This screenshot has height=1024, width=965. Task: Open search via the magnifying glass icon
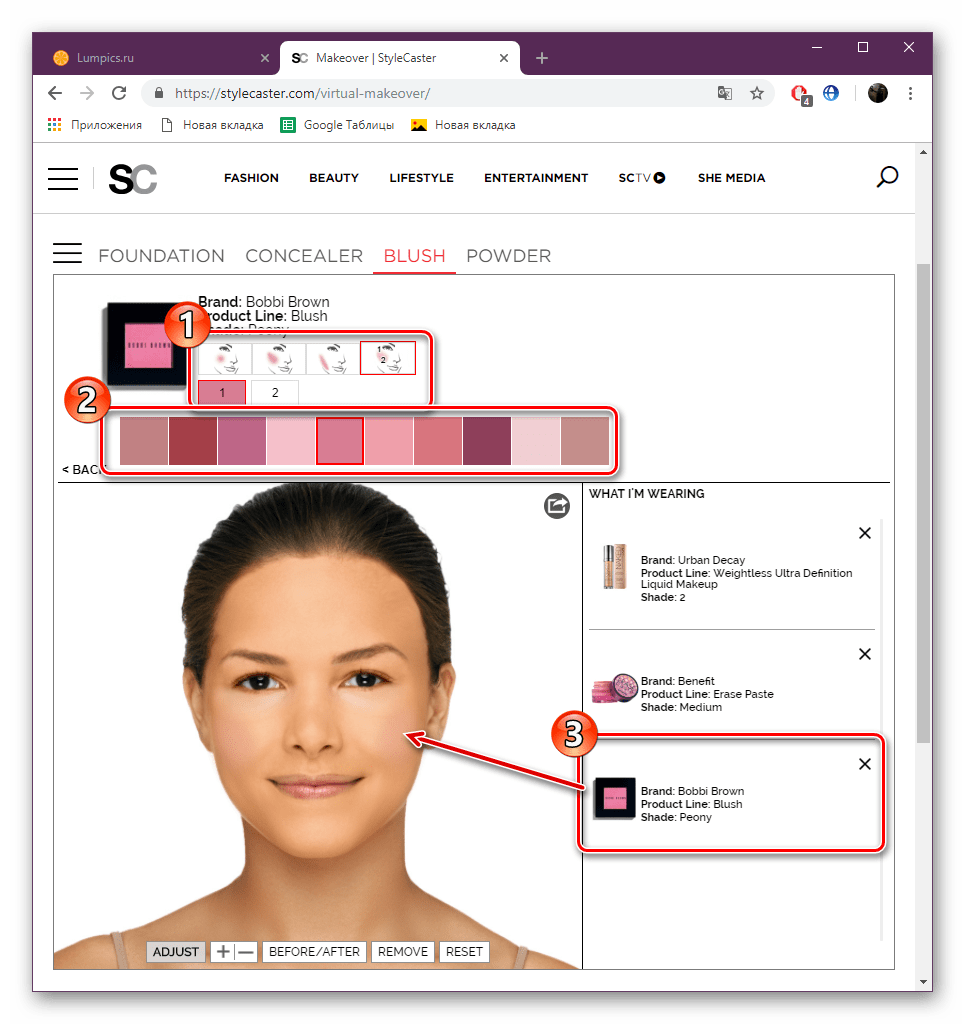(x=886, y=177)
